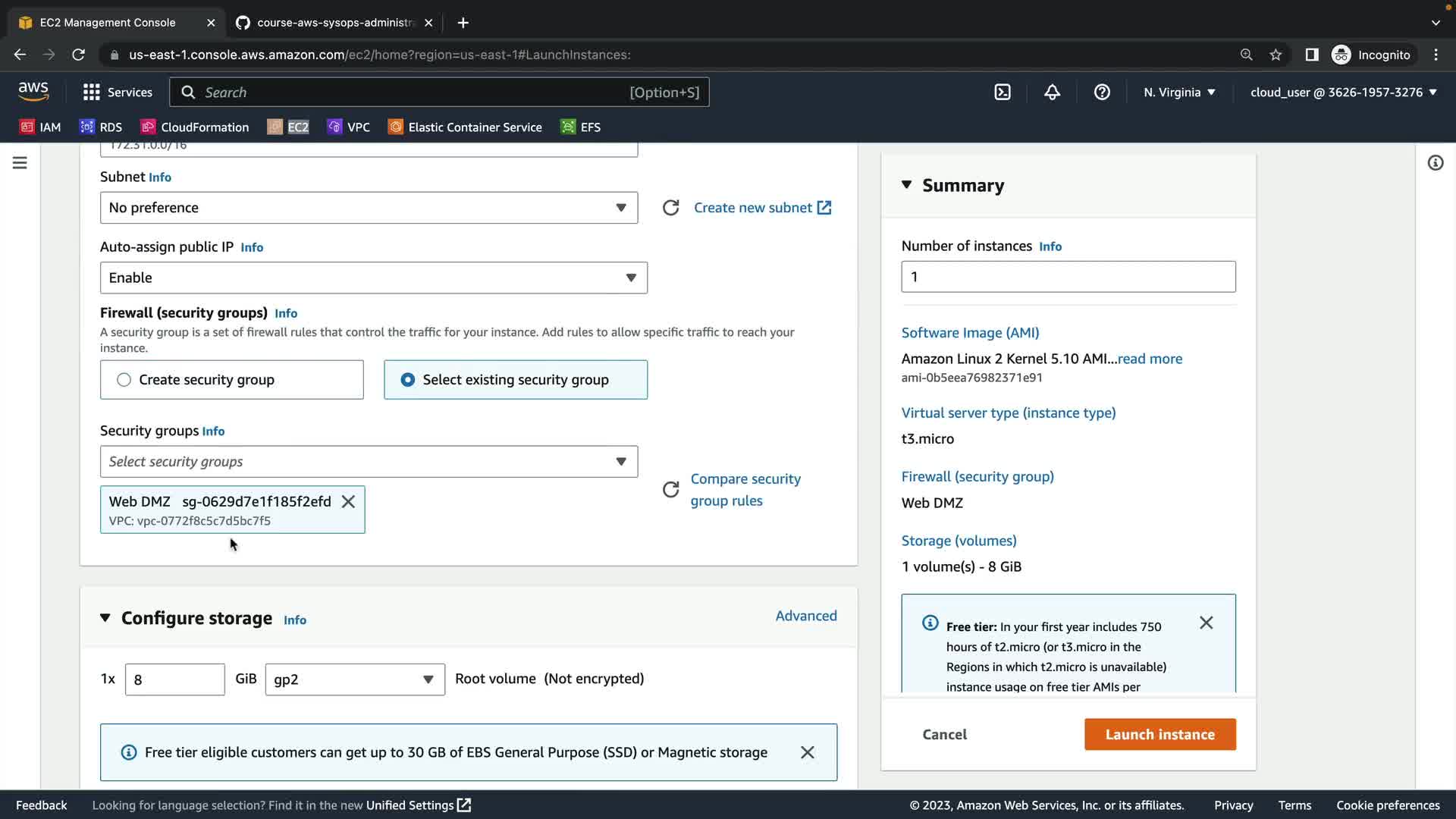This screenshot has height=819, width=1456.
Task: Refresh the security groups list
Action: pos(670,490)
